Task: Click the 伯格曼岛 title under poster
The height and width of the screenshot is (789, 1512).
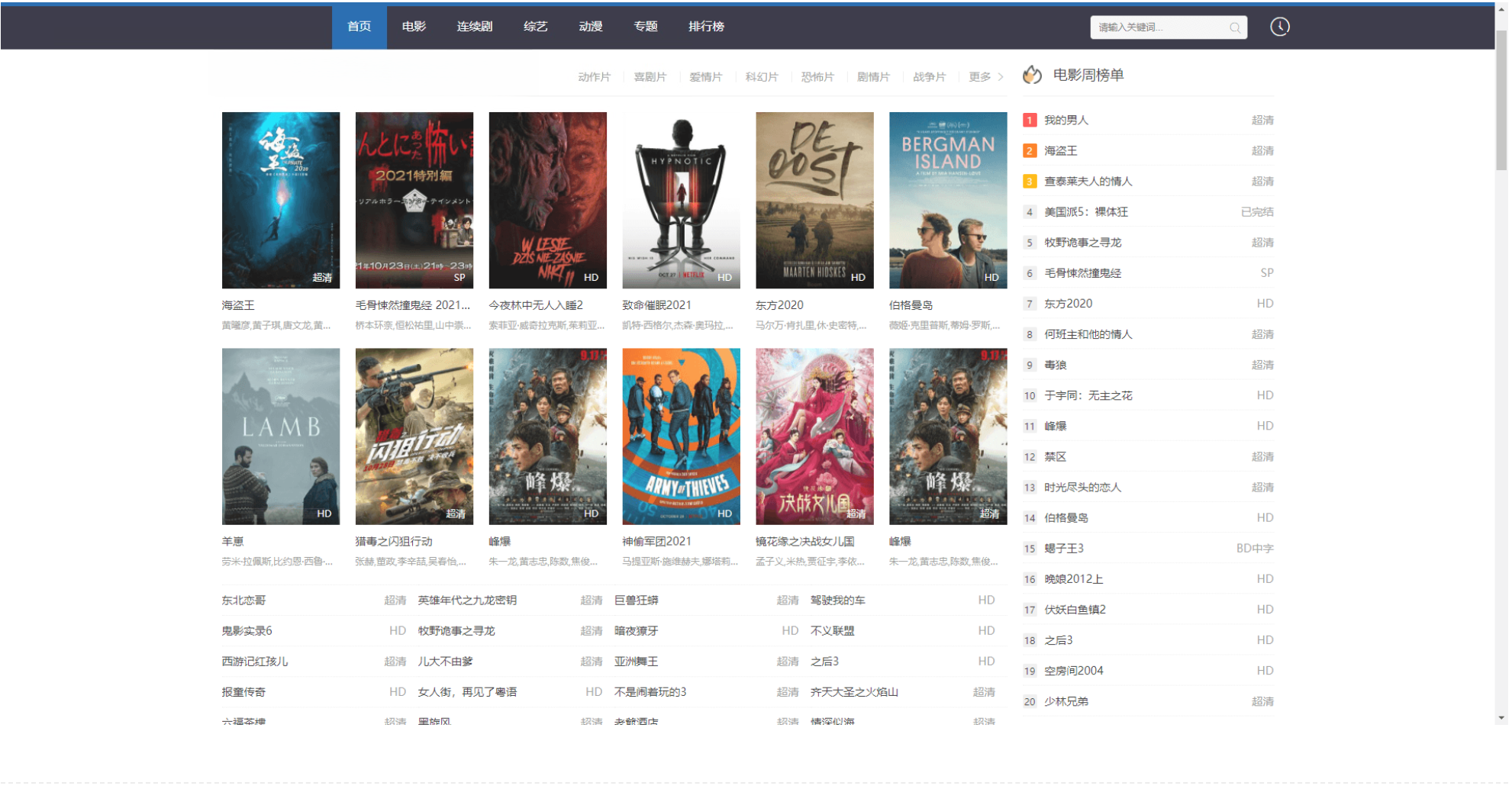Action: tap(911, 305)
